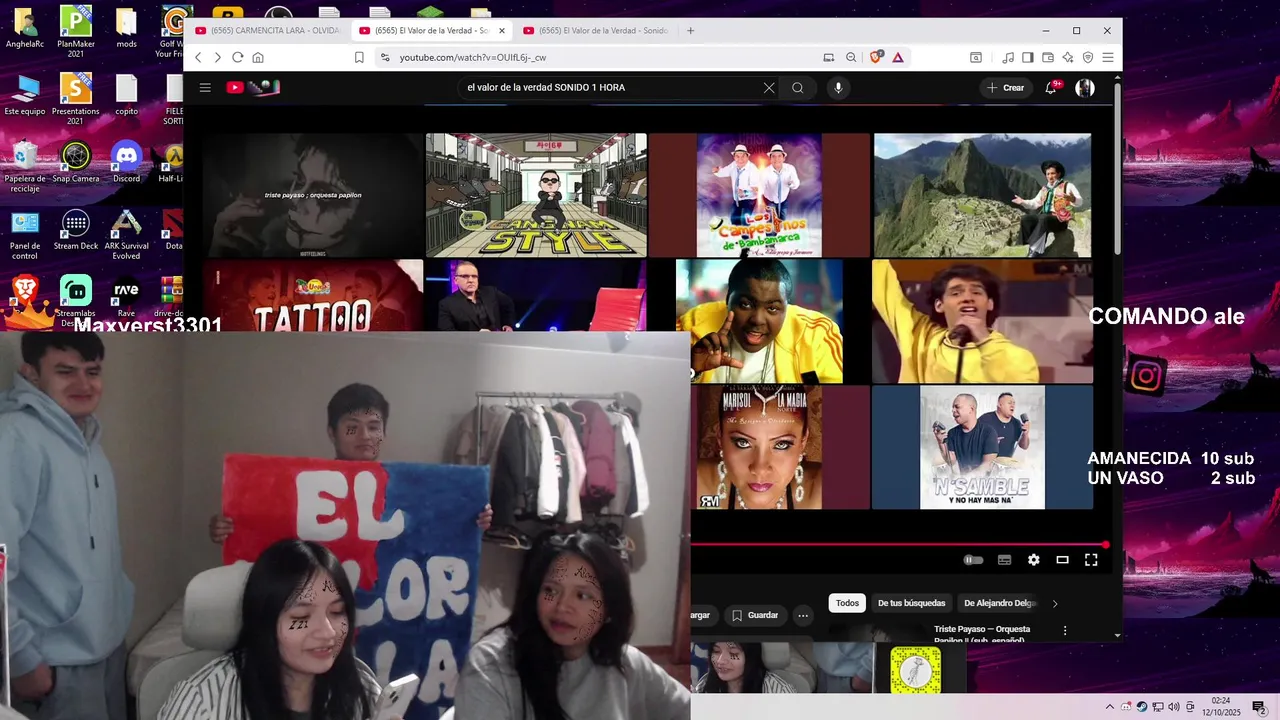Toggle the autoplay switch in player

(x=973, y=560)
